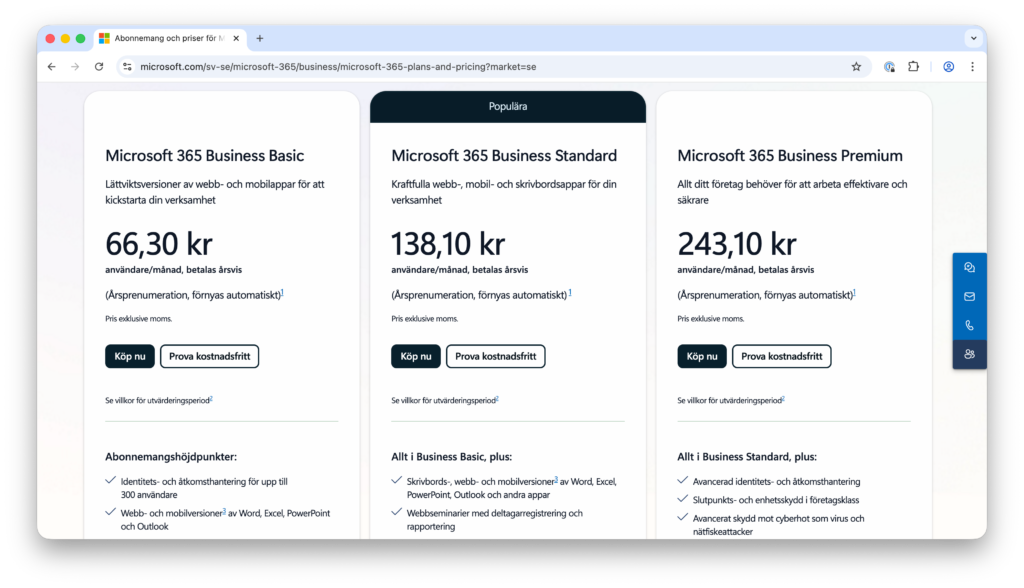Screen dimensions: 1024x588
Task: Click the browser profile avatar icon
Action: 948,67
